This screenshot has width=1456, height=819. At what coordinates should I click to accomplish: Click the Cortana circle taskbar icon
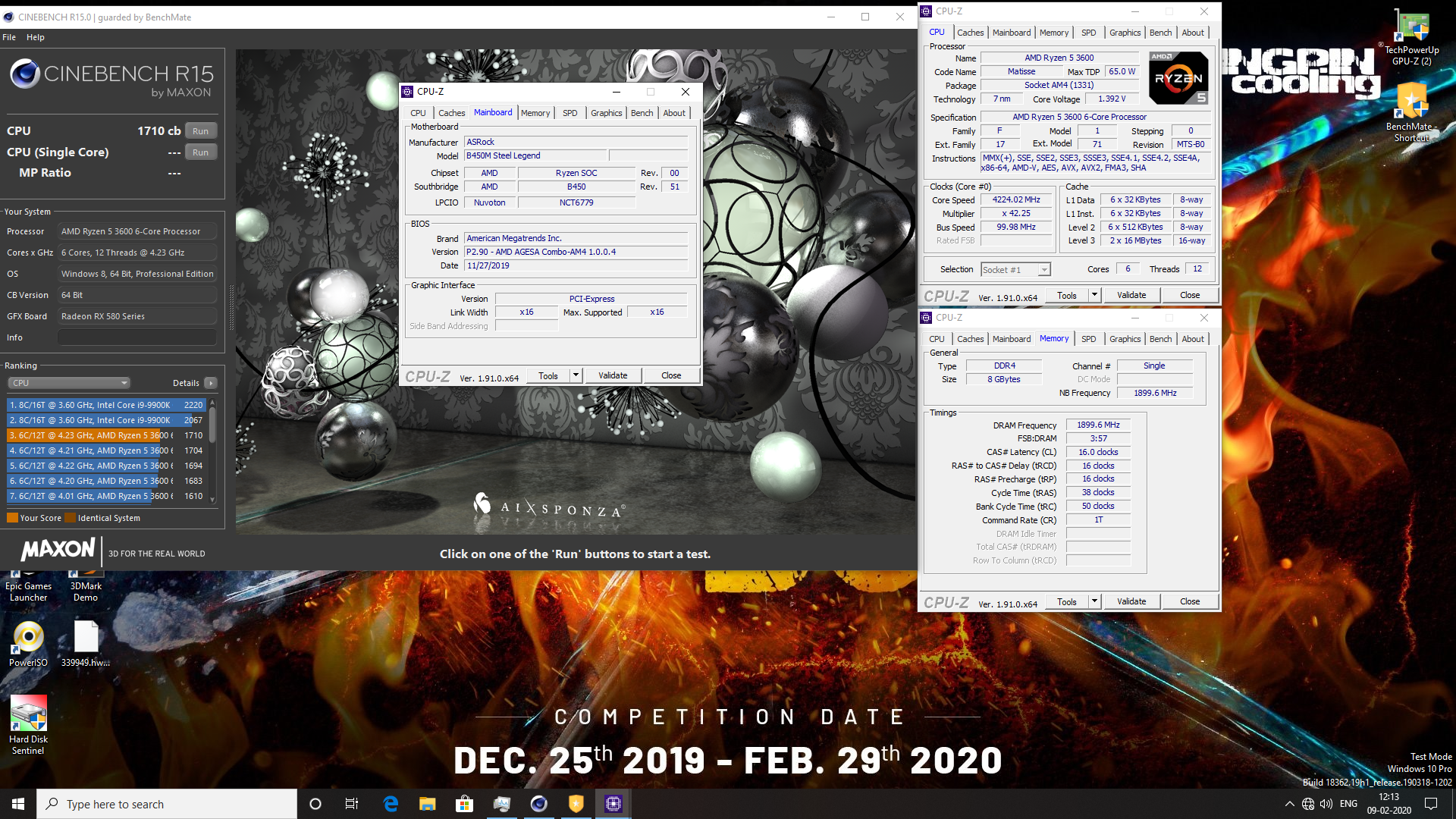click(x=315, y=804)
